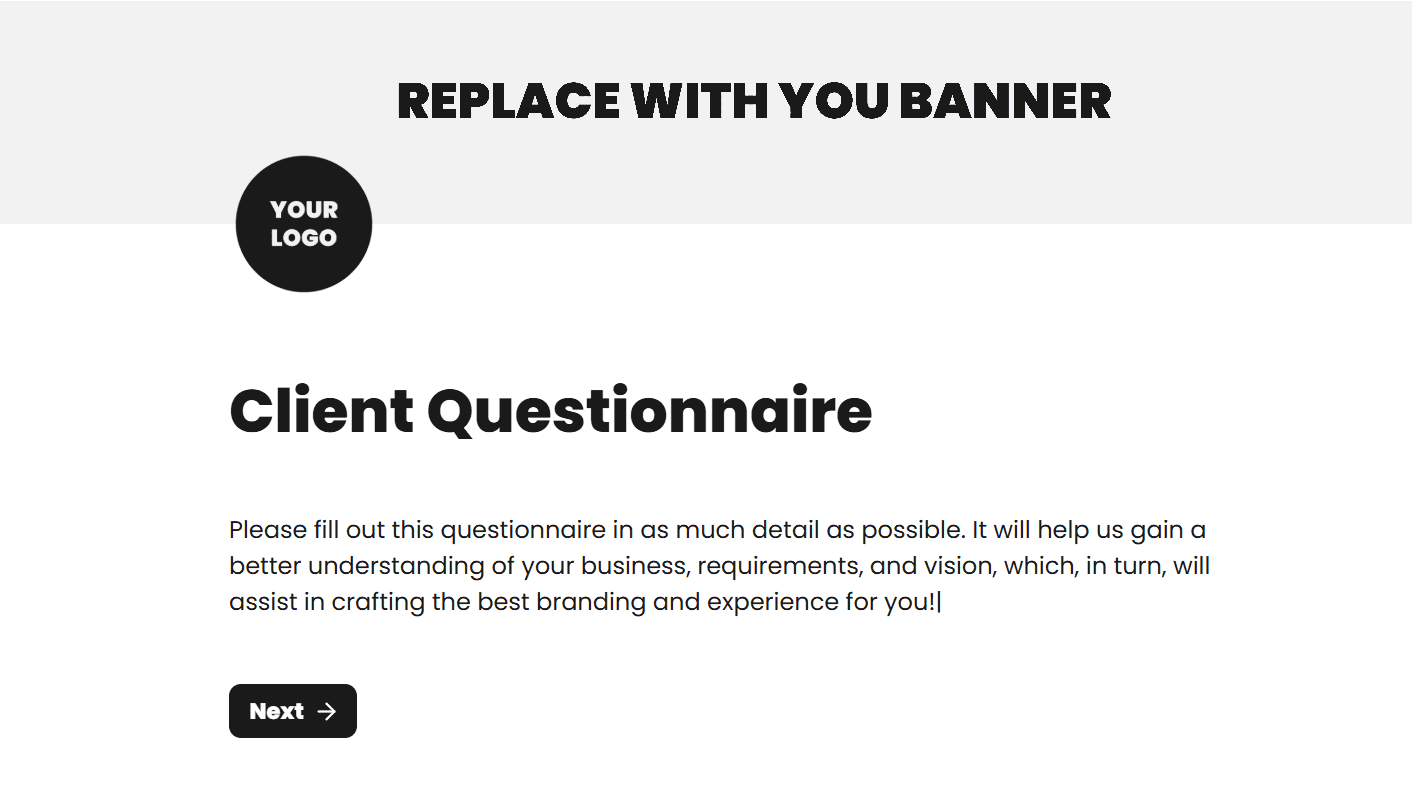Place cursor after "experience for you!"
The width and height of the screenshot is (1412, 812).
[939, 602]
